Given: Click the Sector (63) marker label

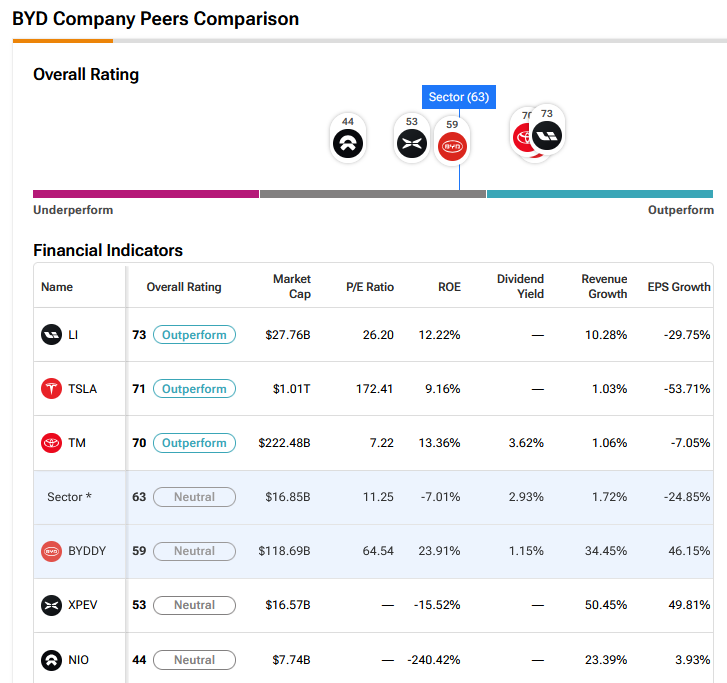Looking at the screenshot, I should coord(459,97).
